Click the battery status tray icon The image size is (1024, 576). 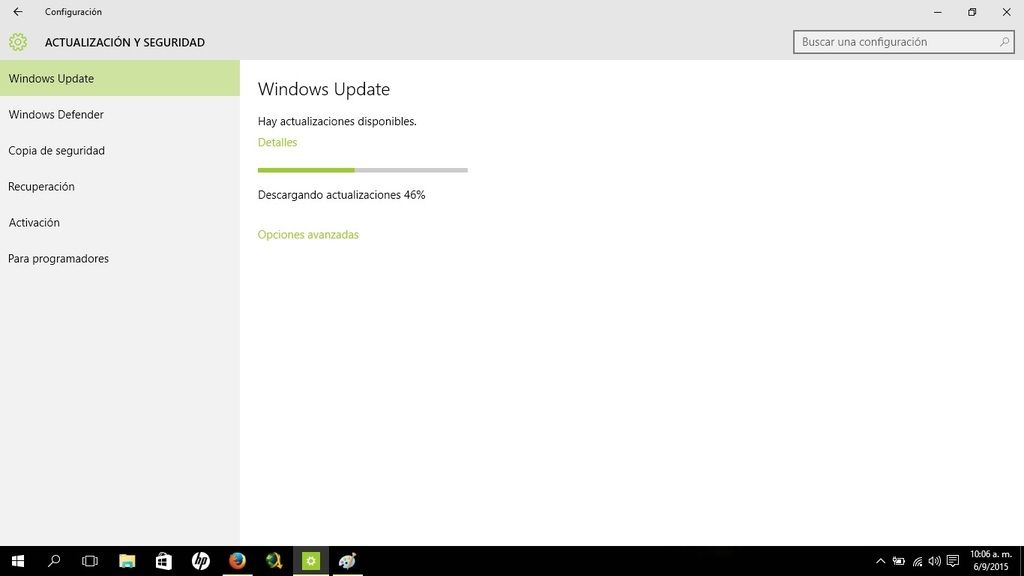coord(899,561)
